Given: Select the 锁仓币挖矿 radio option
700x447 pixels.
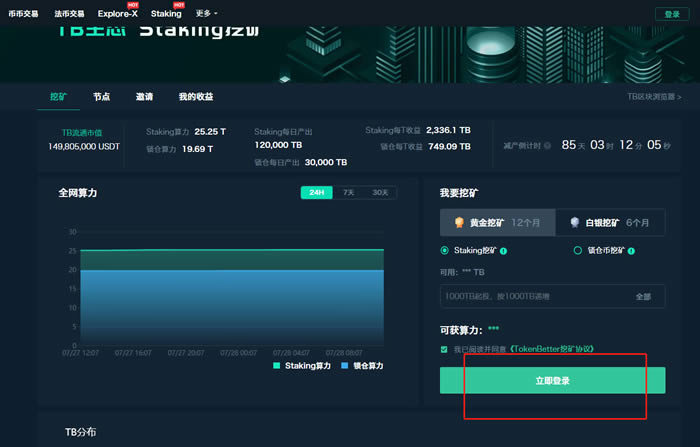Looking at the screenshot, I should tap(577, 251).
